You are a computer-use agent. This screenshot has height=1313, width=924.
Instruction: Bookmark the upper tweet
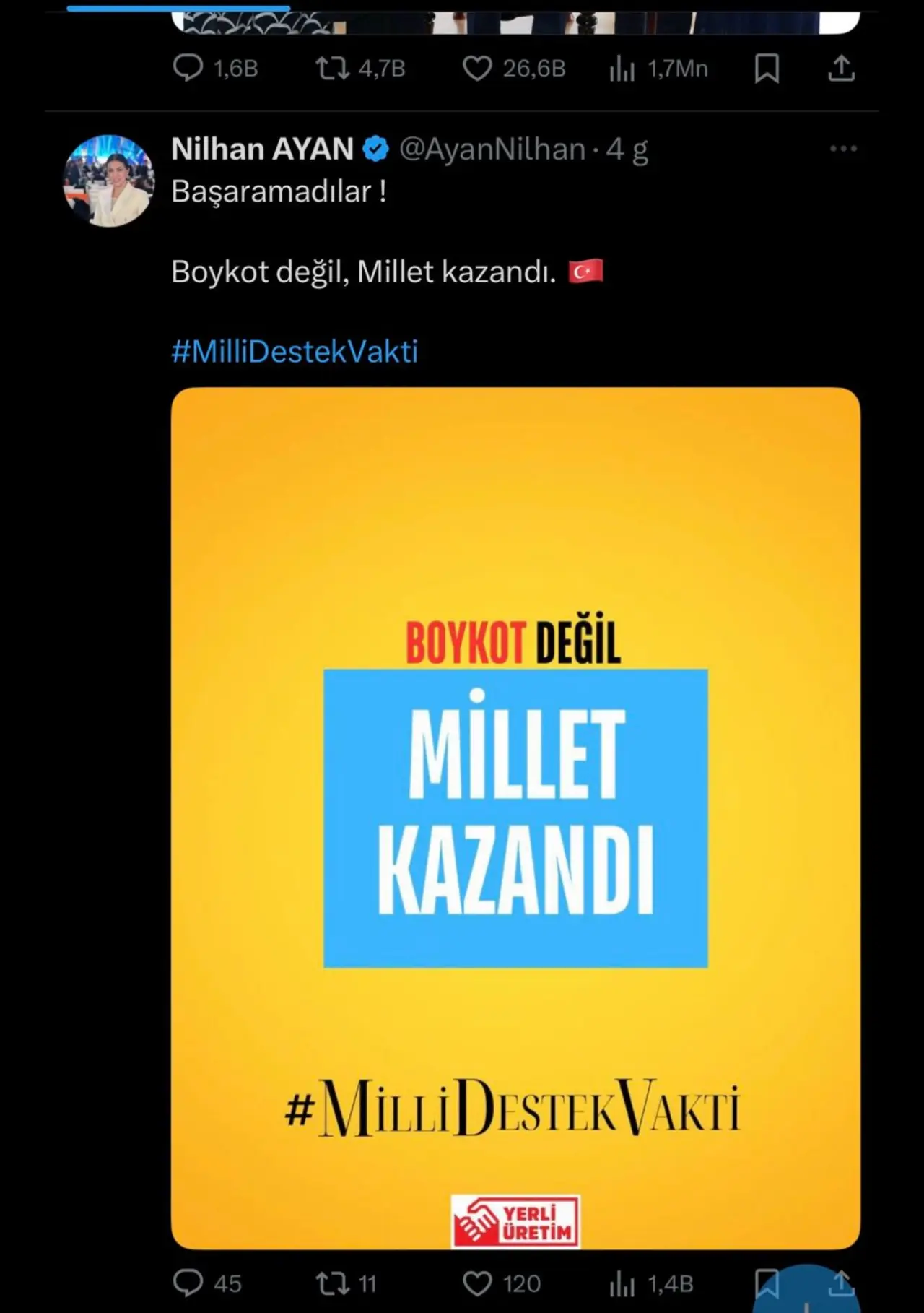766,69
